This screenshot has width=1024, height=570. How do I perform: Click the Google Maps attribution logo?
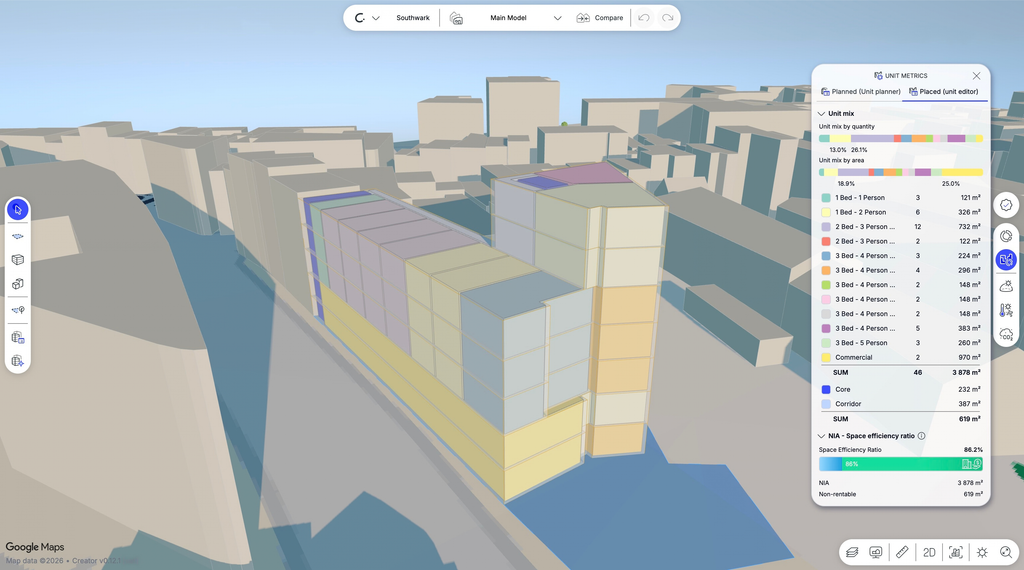click(x=35, y=547)
